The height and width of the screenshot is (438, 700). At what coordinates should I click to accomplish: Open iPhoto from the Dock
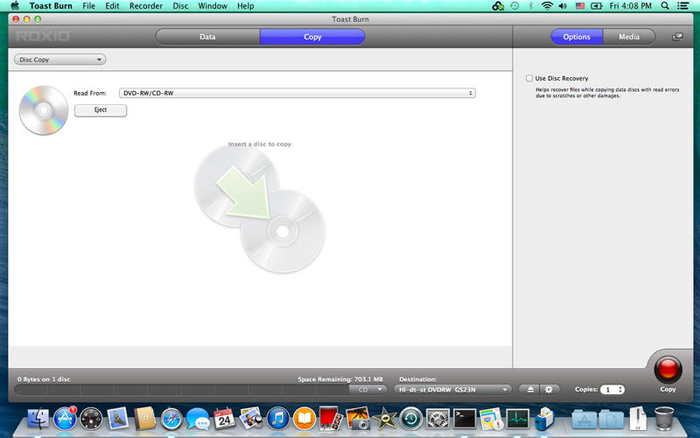click(251, 418)
